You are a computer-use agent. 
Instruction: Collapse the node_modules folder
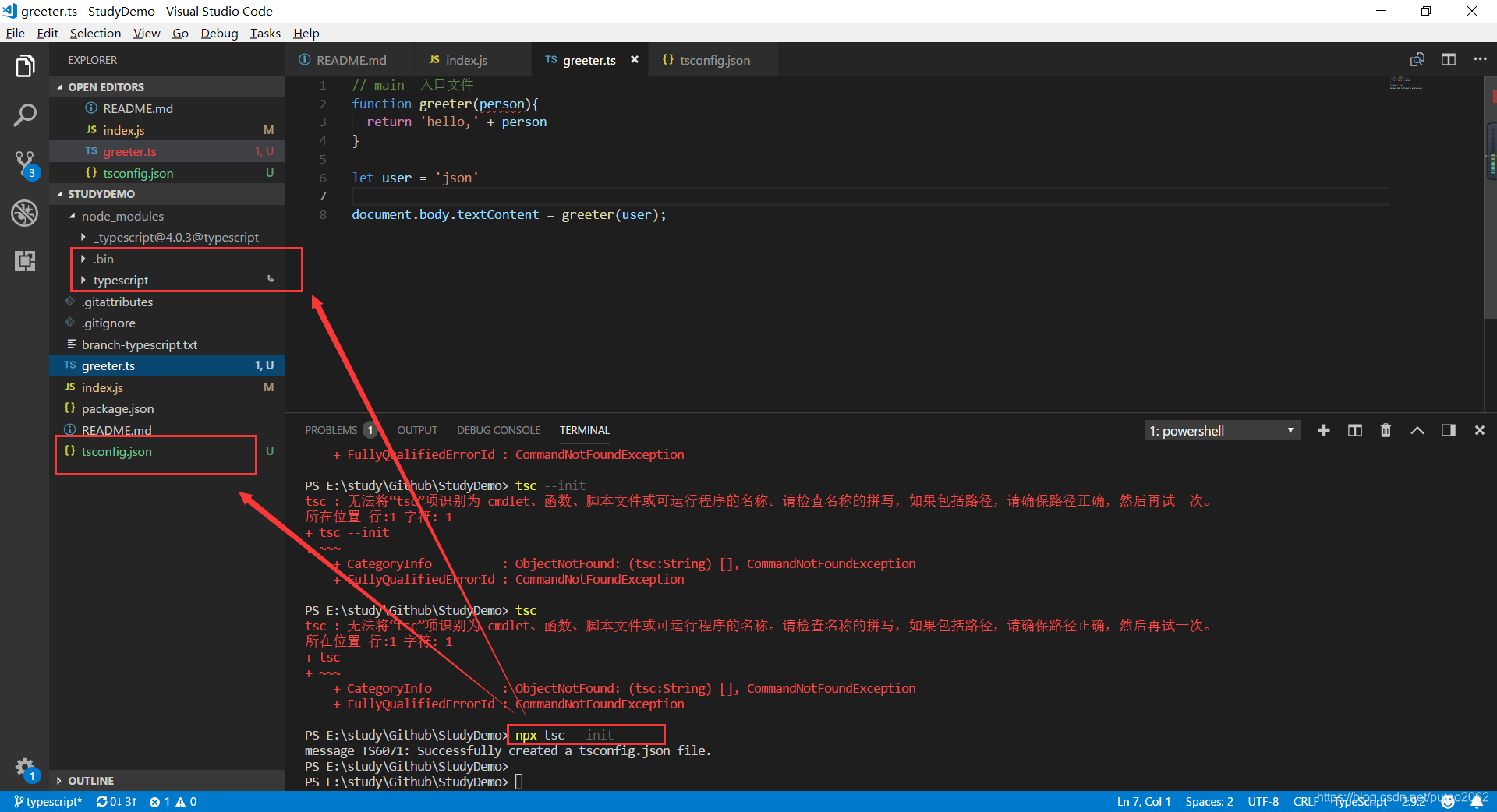168,216
